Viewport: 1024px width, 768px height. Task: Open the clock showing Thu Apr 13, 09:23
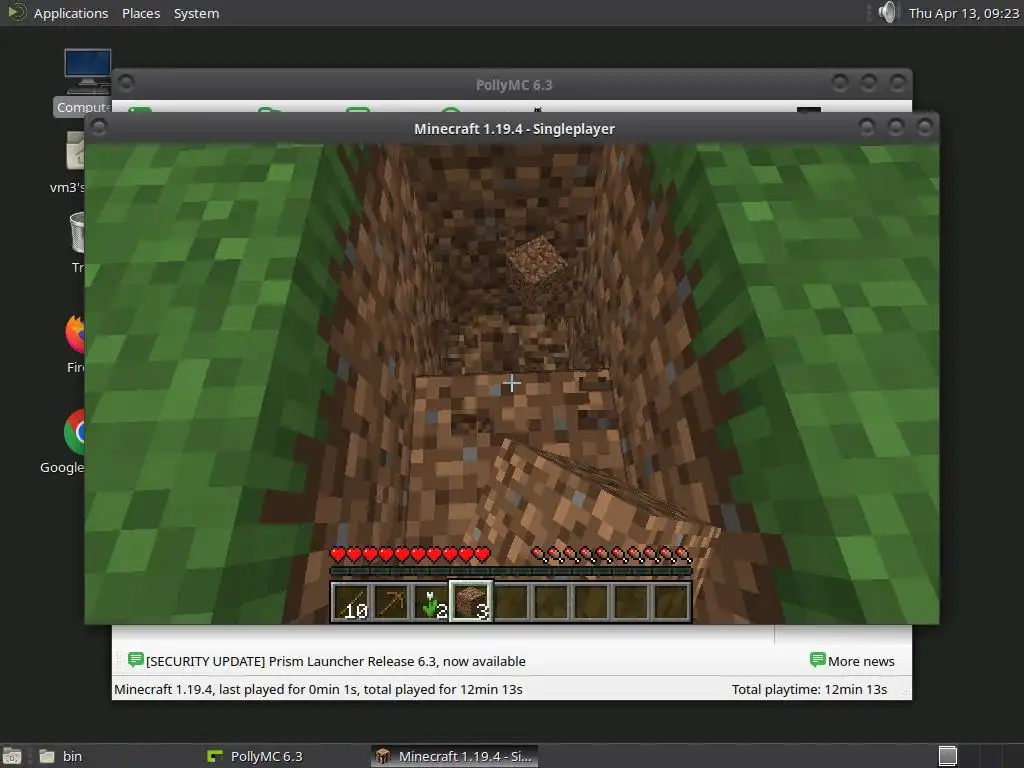point(963,13)
